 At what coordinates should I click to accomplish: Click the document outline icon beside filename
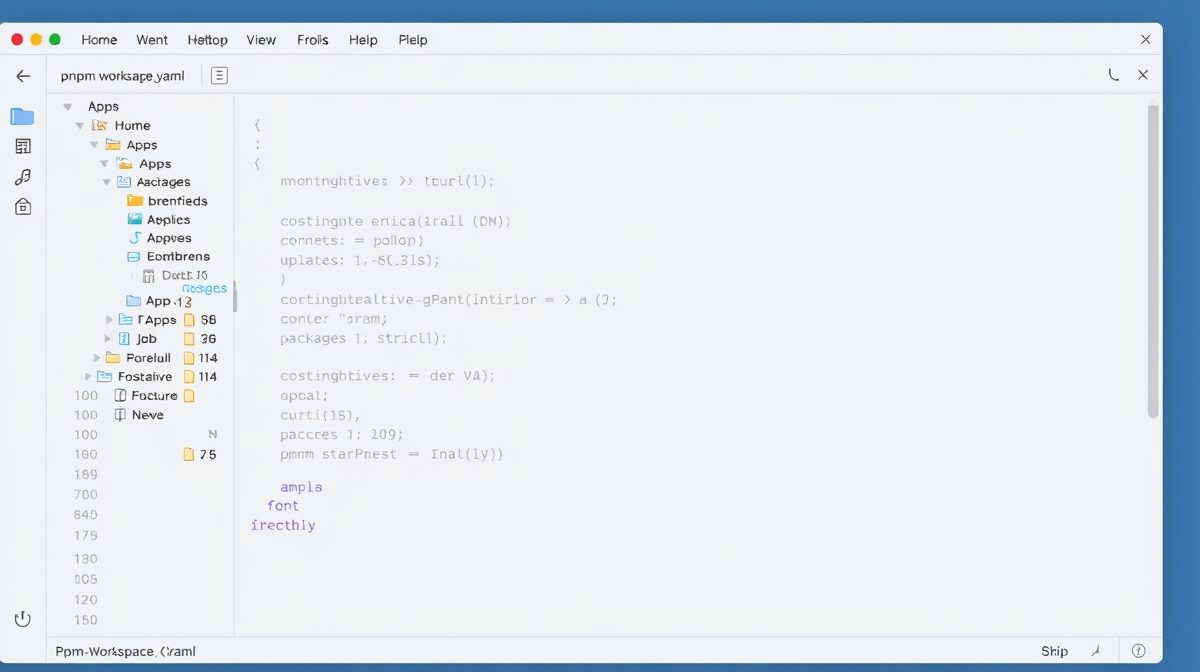(x=219, y=75)
